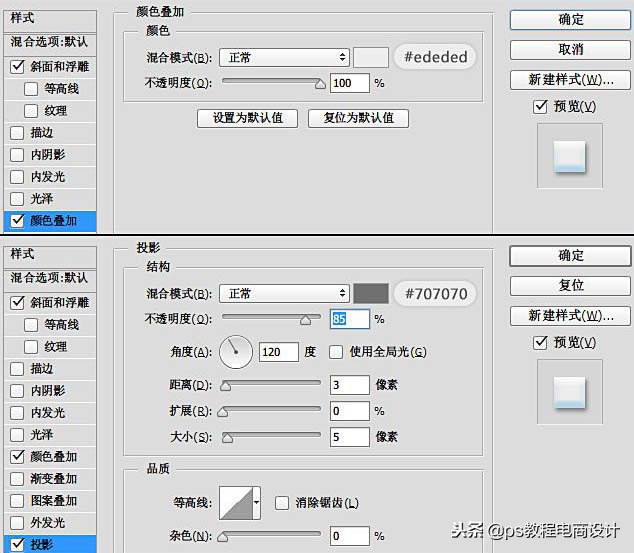Click style preview thumbnail in top dialog
Viewport: 634px width, 553px height.
point(570,156)
